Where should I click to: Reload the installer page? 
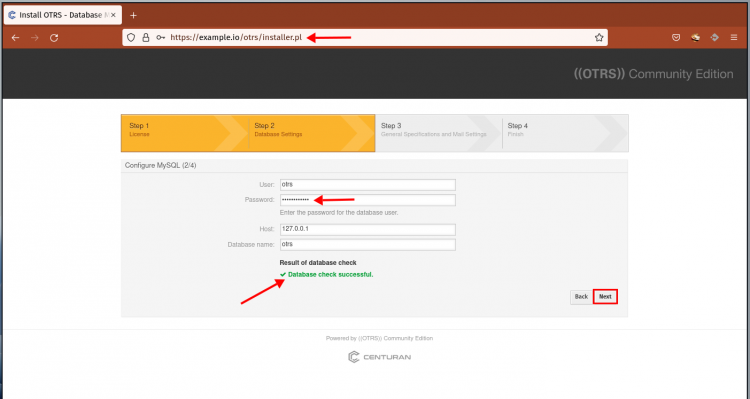tap(54, 38)
